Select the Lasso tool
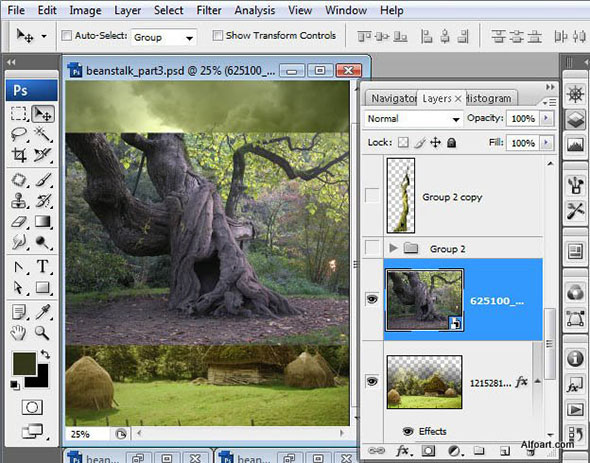Image resolution: width=590 pixels, height=463 pixels. (x=19, y=134)
